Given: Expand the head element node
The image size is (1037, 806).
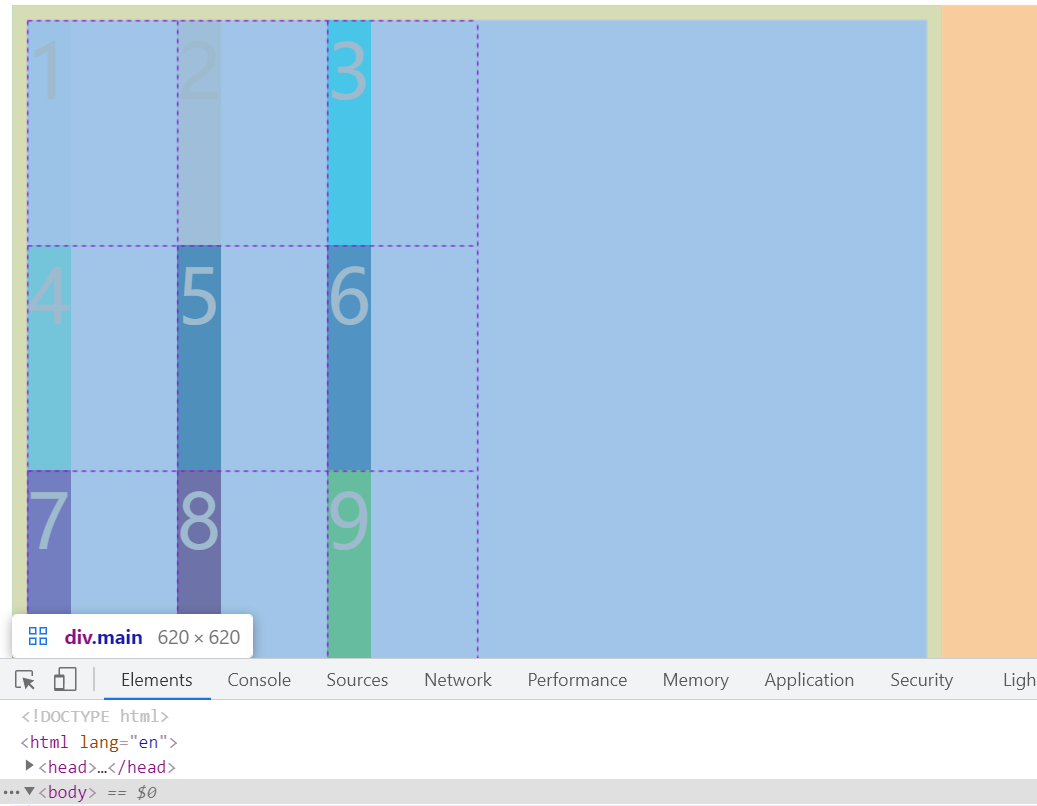Looking at the screenshot, I should tap(30, 767).
